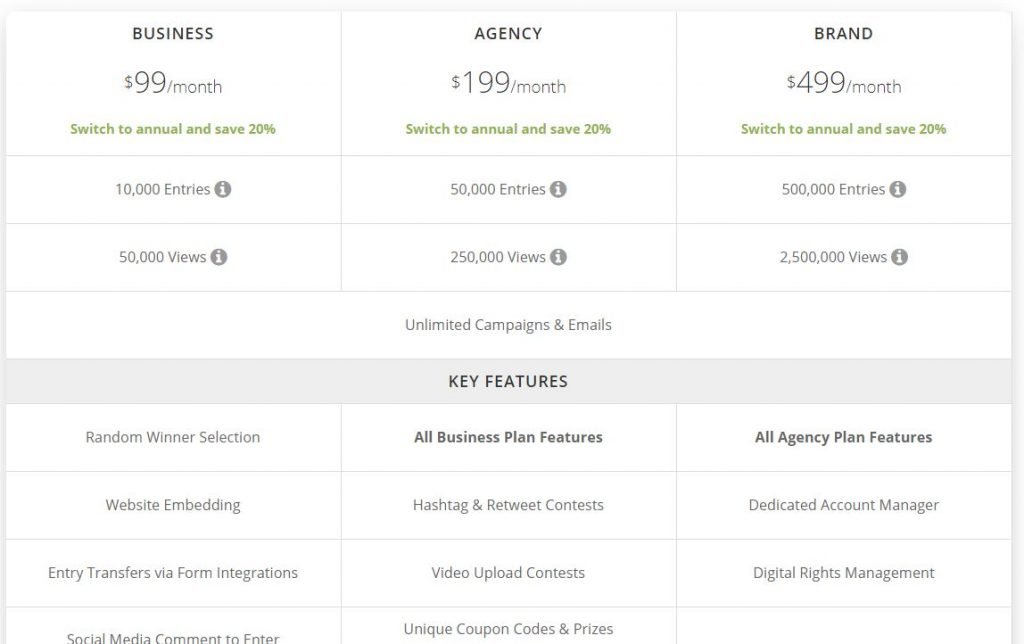Click info icon beside 10,000 Entries
Viewport: 1024px width, 644px height.
(223, 189)
